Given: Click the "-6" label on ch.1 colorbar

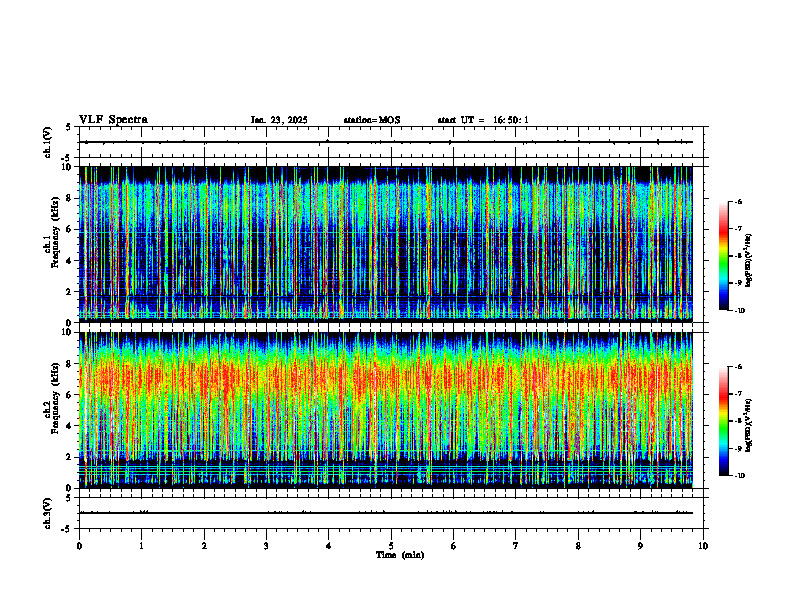Looking at the screenshot, I should (x=738, y=201).
